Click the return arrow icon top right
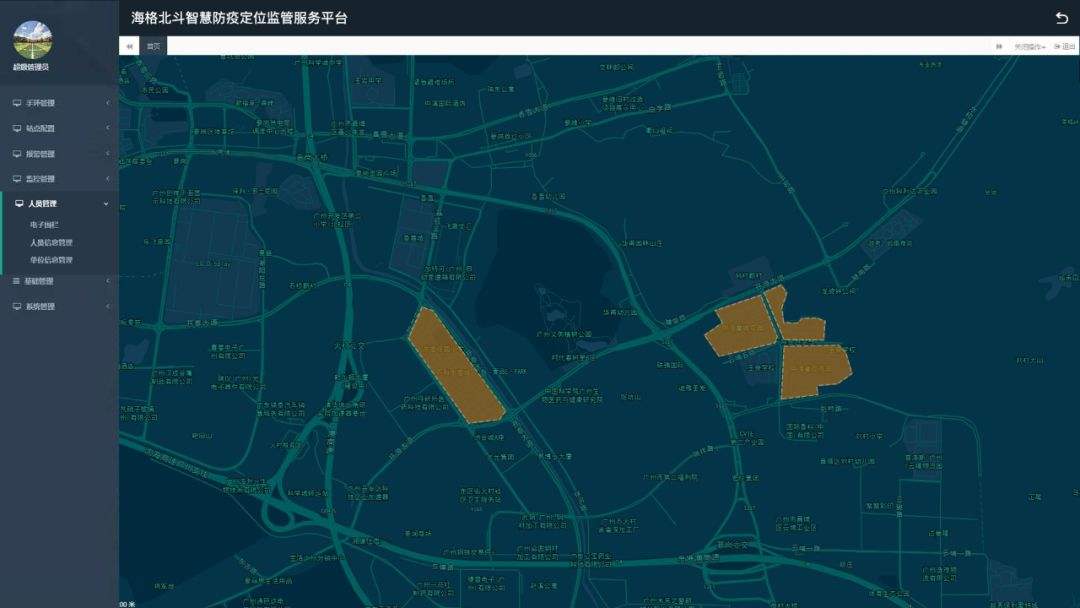This screenshot has height=608, width=1080. click(1064, 15)
